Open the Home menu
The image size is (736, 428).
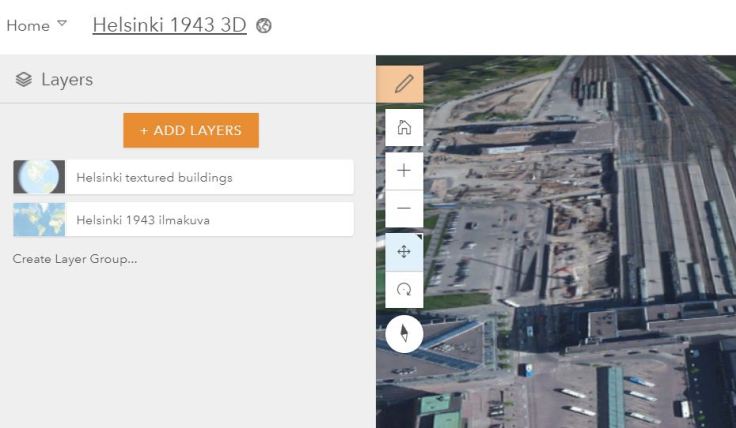[x=28, y=26]
